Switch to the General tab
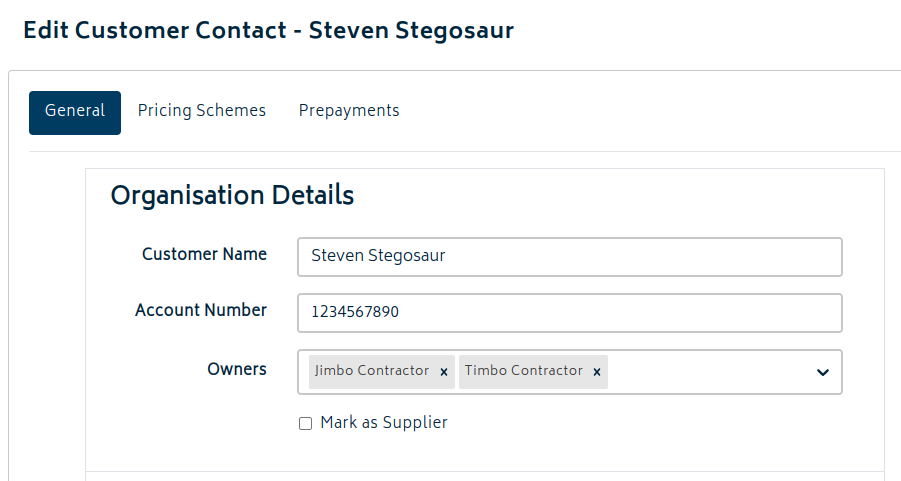Screen dimensions: 901x481 pyautogui.click(x=75, y=111)
